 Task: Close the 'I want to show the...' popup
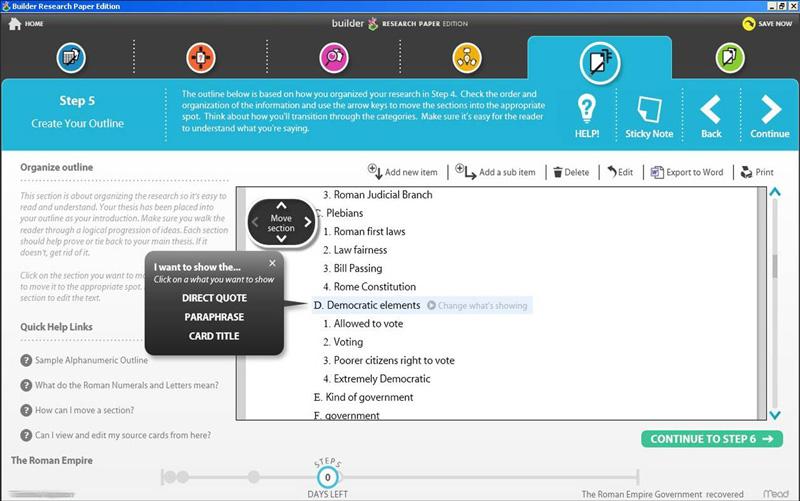pos(272,263)
